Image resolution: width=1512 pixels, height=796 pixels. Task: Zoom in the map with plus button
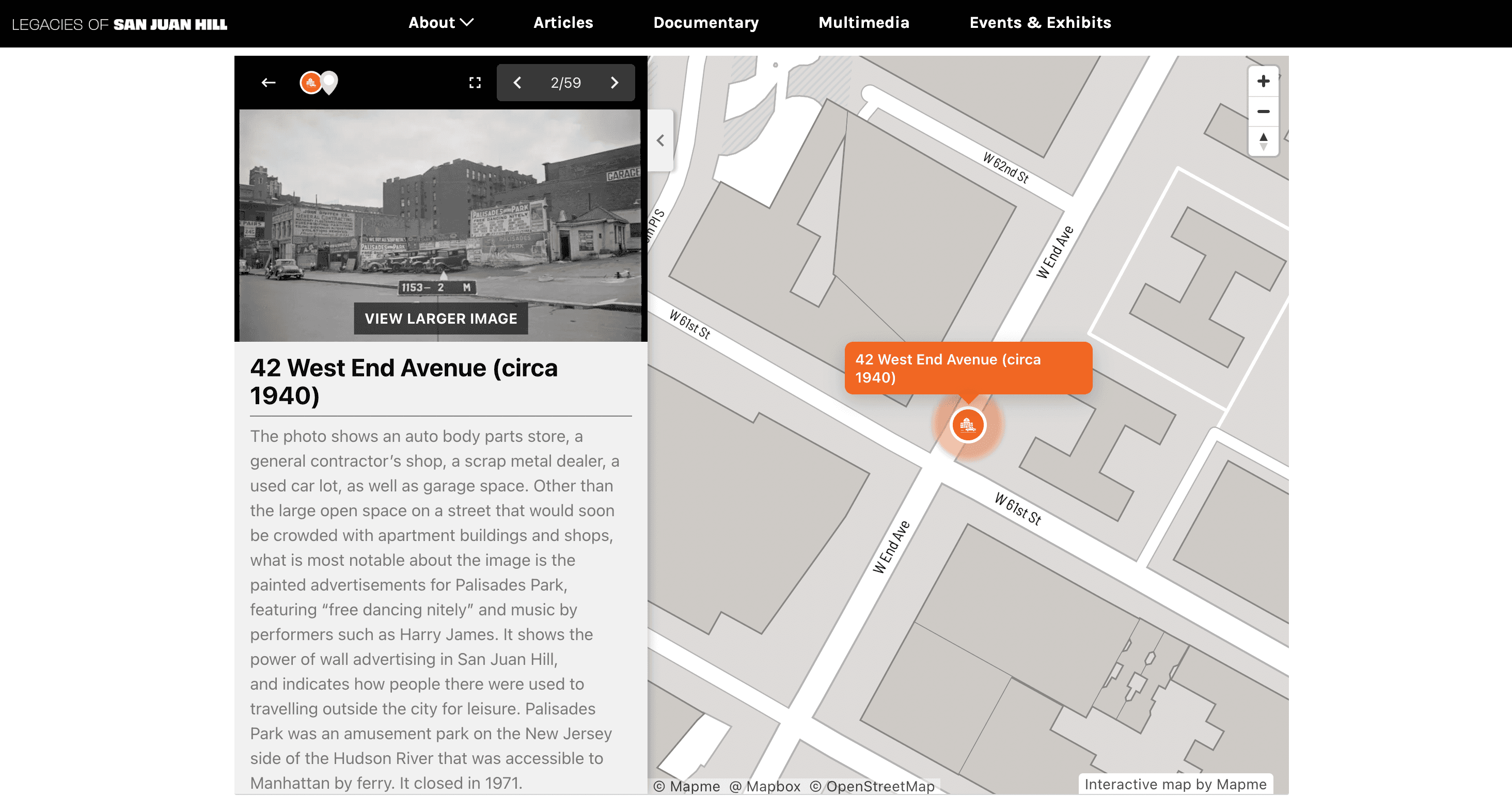[x=1263, y=81]
